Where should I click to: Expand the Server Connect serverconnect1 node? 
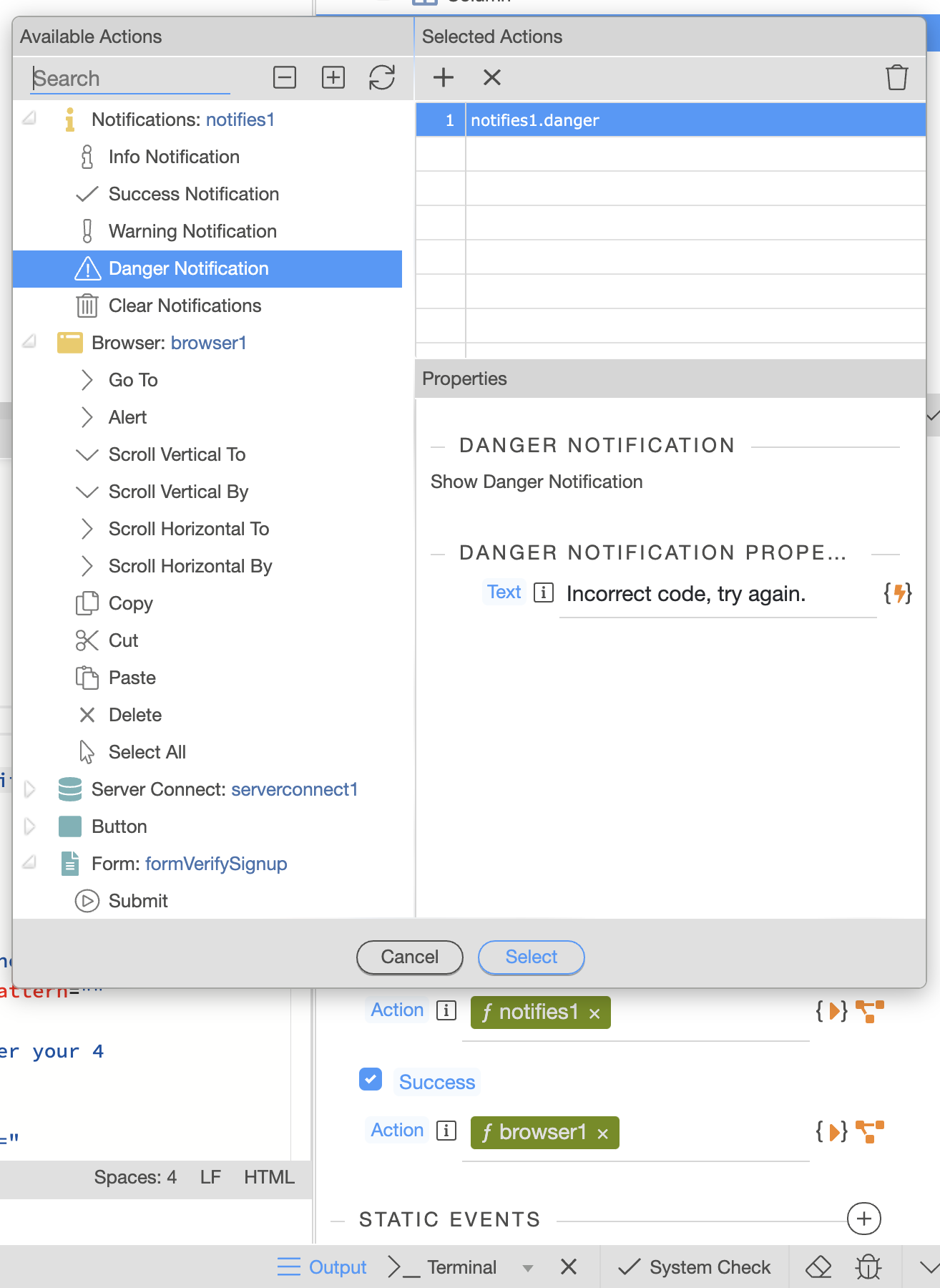[x=30, y=789]
